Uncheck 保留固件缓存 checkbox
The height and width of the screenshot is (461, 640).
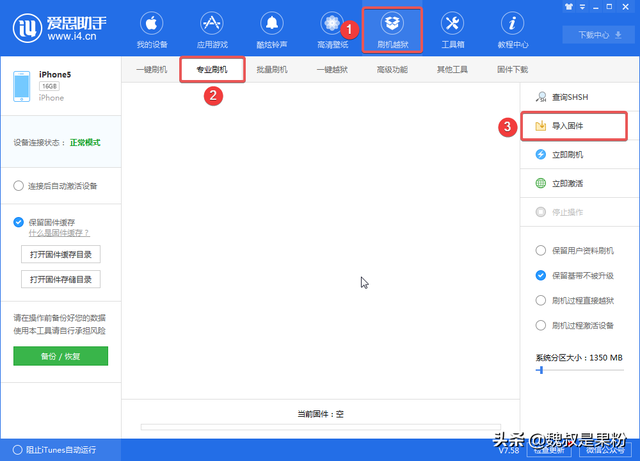click(18, 222)
